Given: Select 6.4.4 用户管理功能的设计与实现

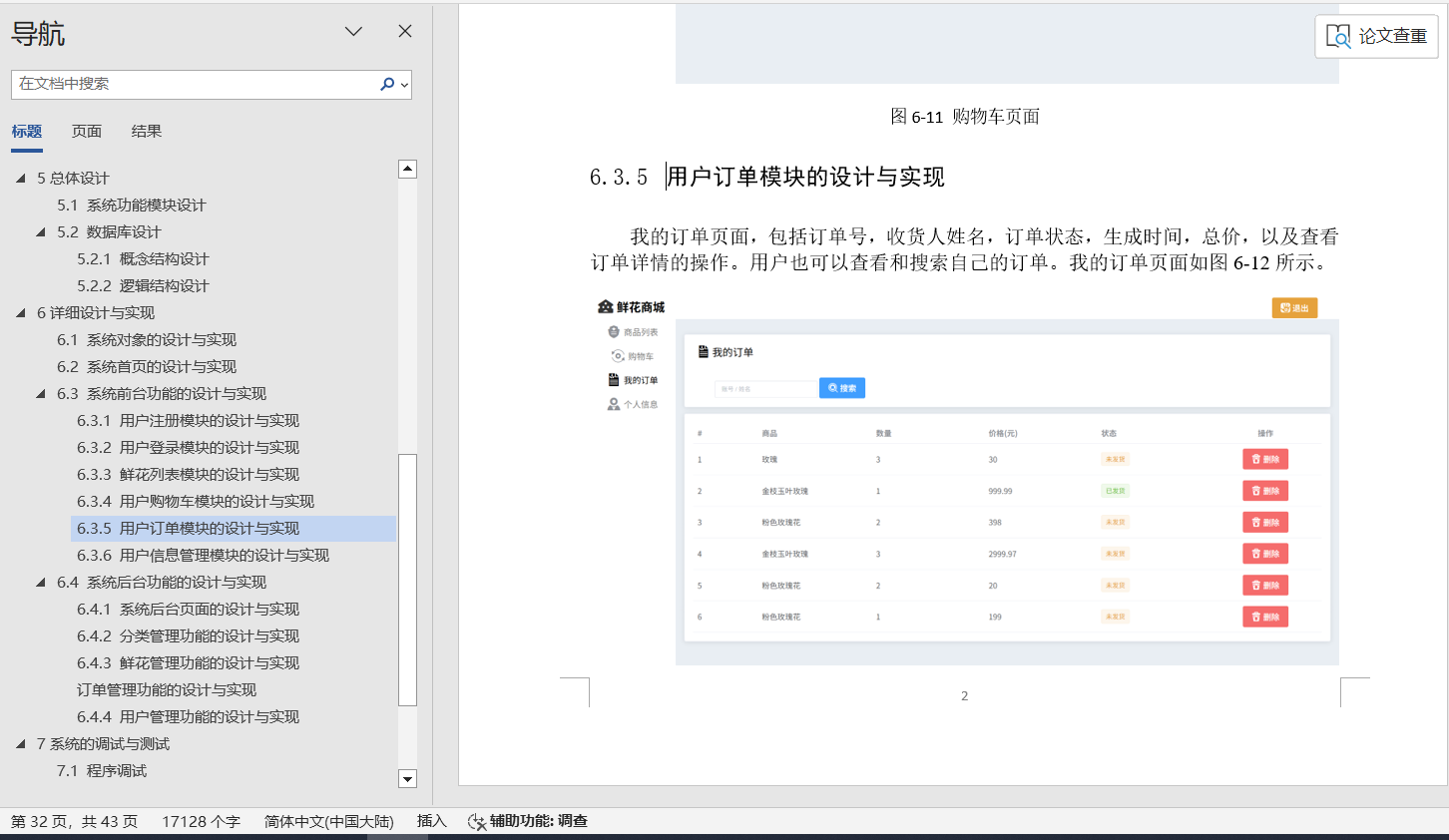Looking at the screenshot, I should point(188,716).
